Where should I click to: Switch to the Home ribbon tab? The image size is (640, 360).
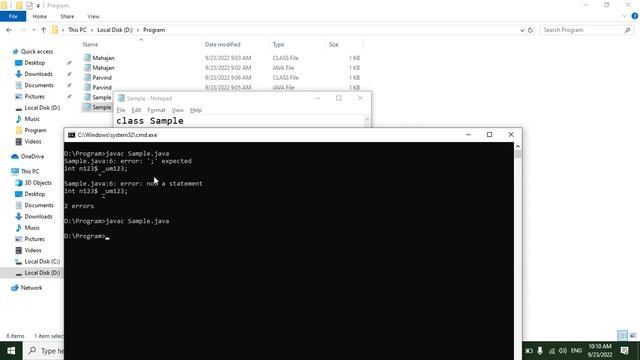(x=40, y=16)
